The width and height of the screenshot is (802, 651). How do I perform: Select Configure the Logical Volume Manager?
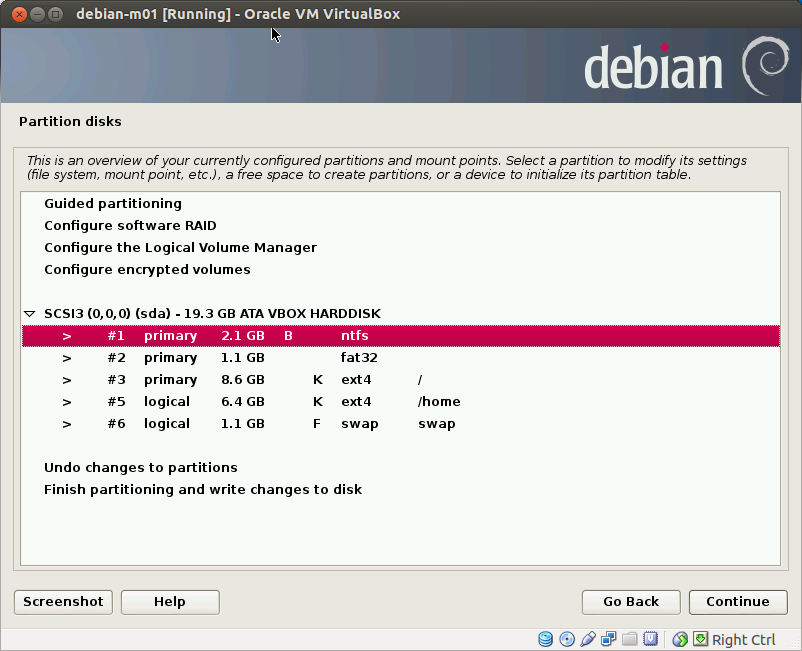(400, 248)
